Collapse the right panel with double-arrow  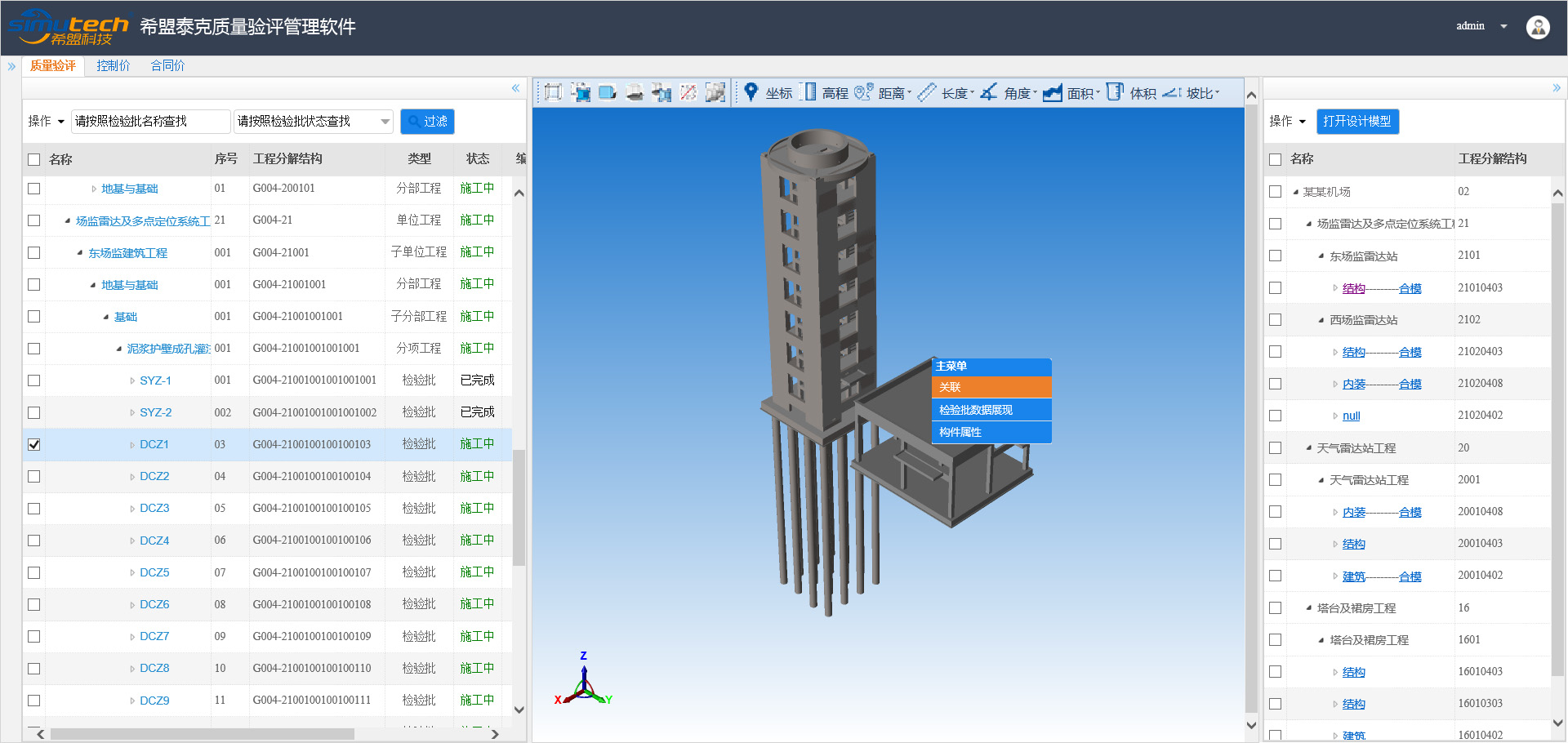coord(1557,88)
